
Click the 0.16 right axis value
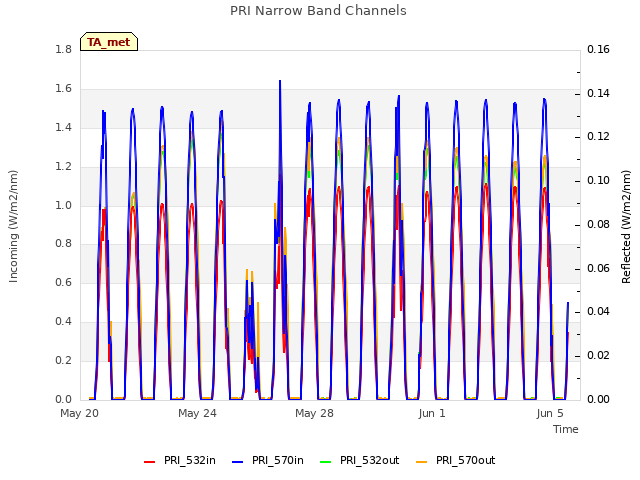(x=598, y=49)
